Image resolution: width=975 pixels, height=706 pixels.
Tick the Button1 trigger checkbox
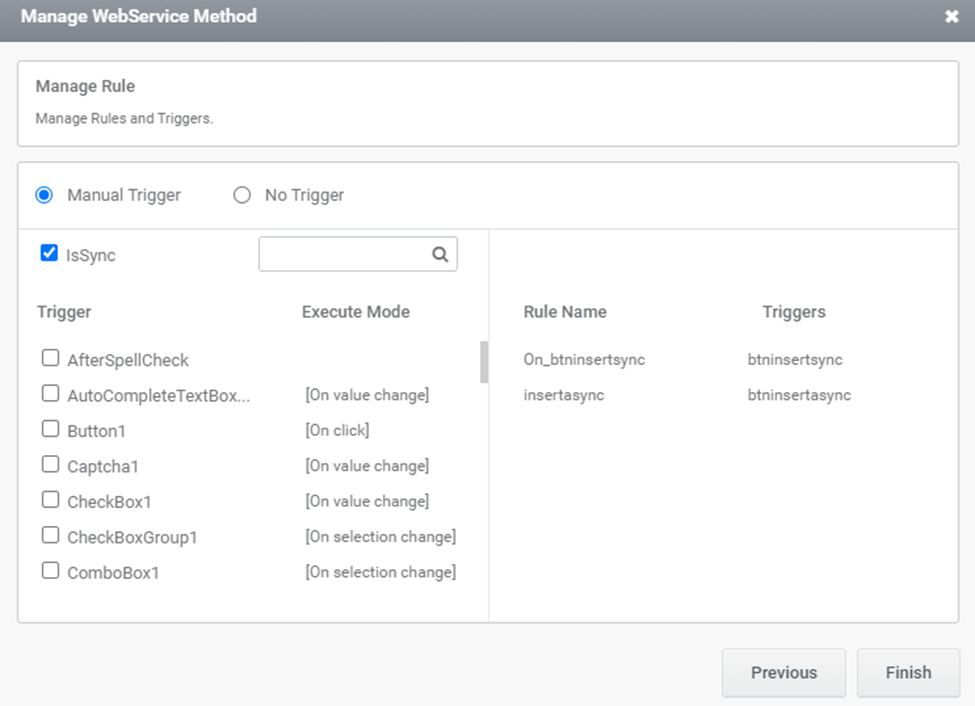tap(50, 429)
